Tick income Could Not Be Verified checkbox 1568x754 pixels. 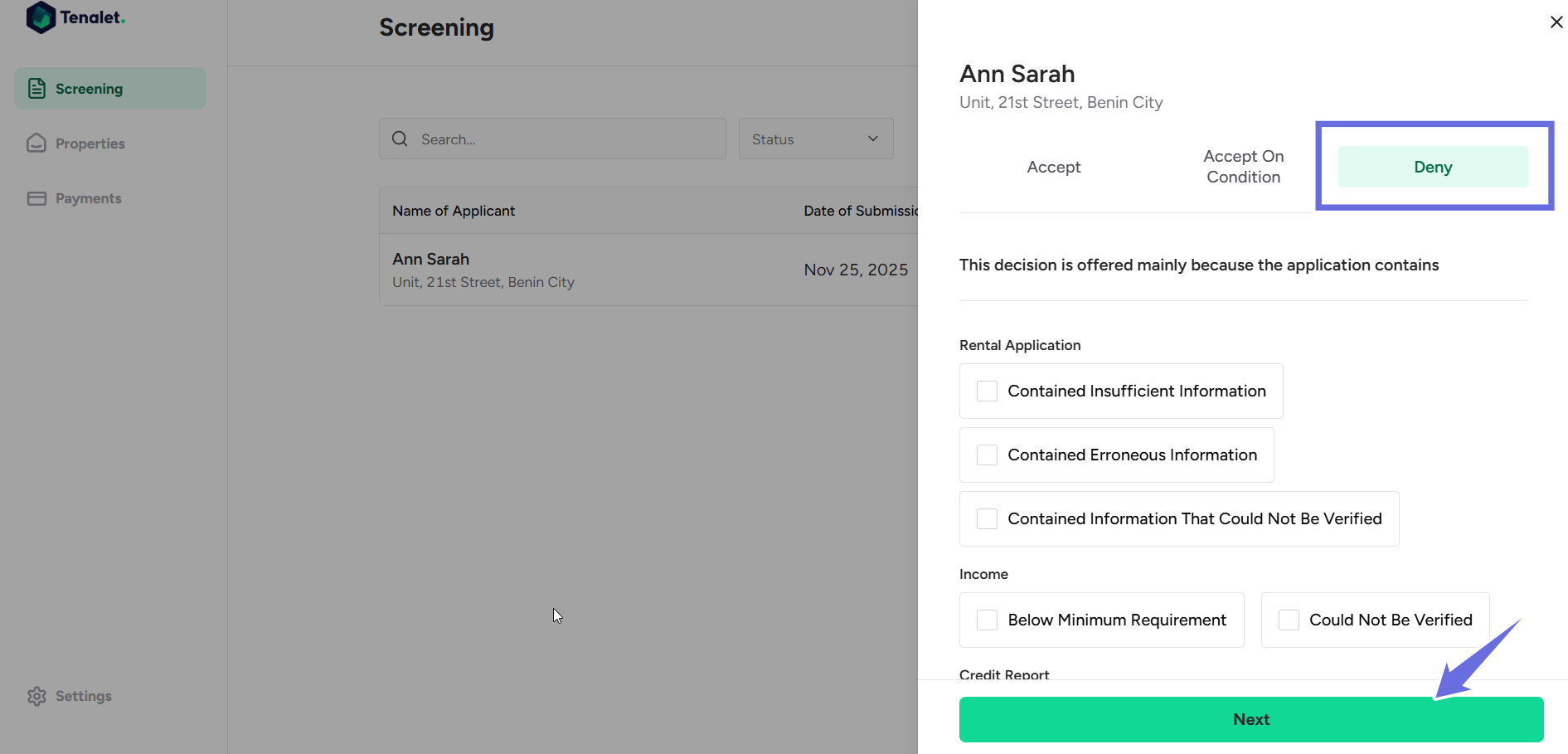1289,620
